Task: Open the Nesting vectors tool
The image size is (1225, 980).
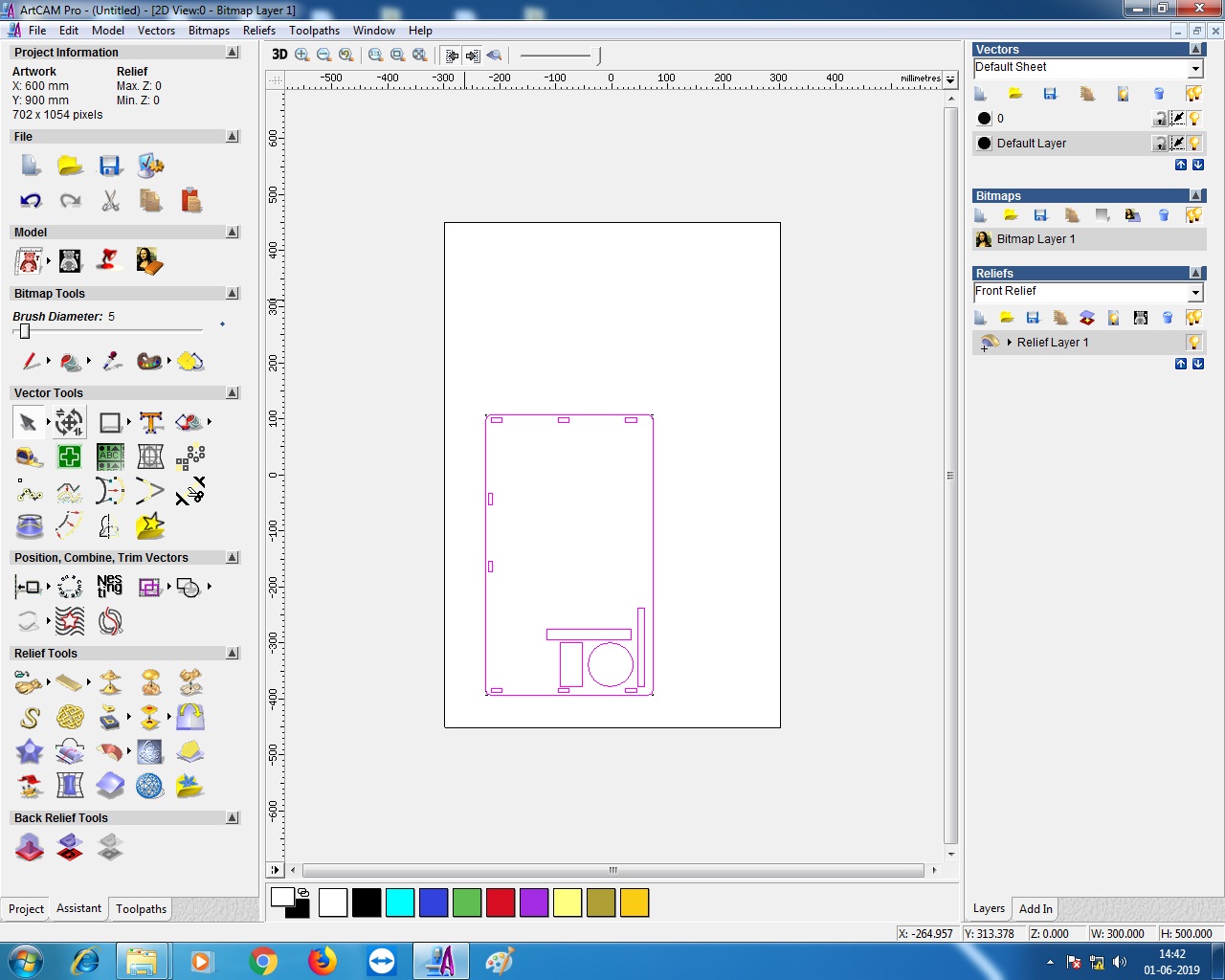Action: point(110,587)
